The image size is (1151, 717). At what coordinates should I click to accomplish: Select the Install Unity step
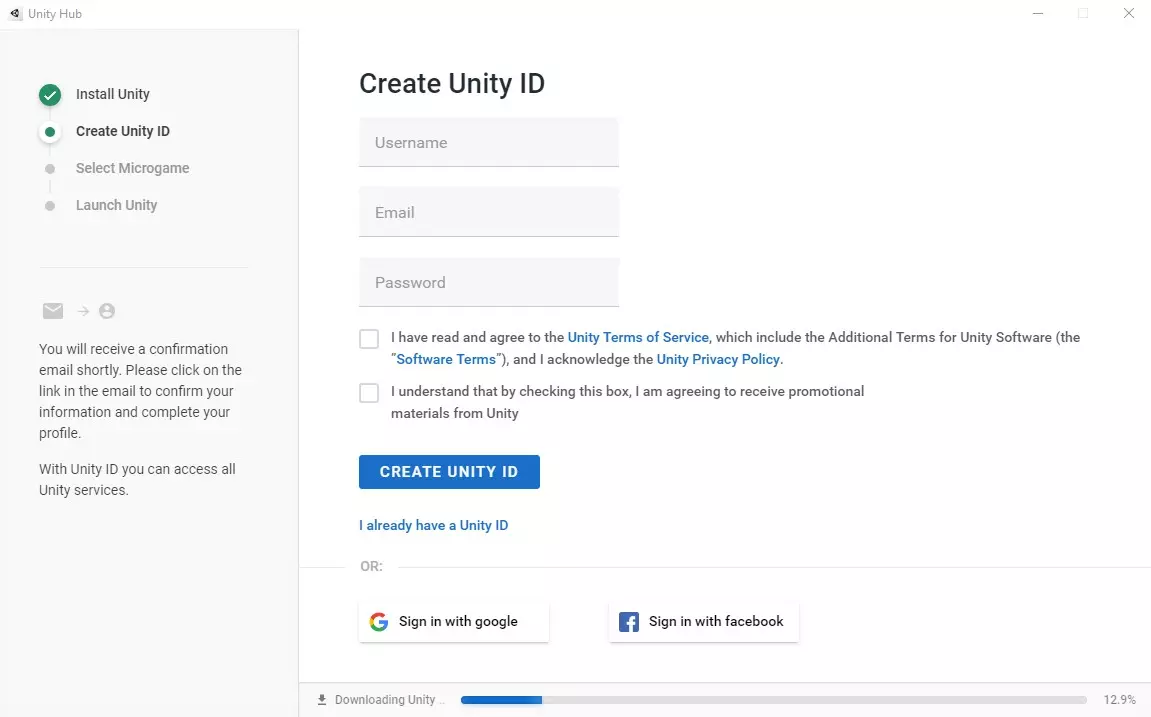[x=113, y=94]
